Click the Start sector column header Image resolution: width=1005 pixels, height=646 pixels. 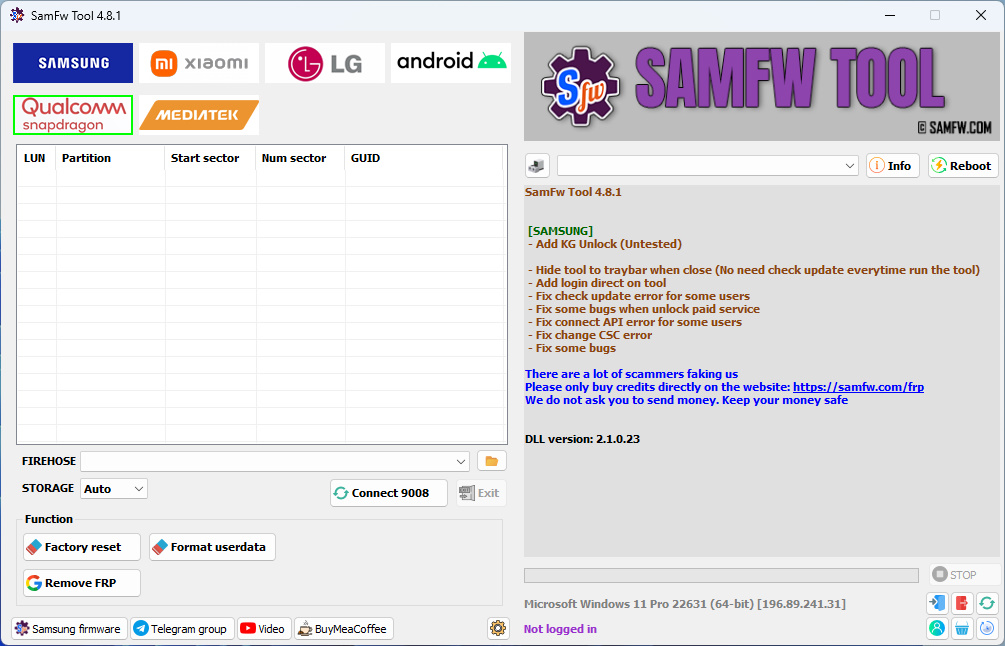tap(210, 158)
